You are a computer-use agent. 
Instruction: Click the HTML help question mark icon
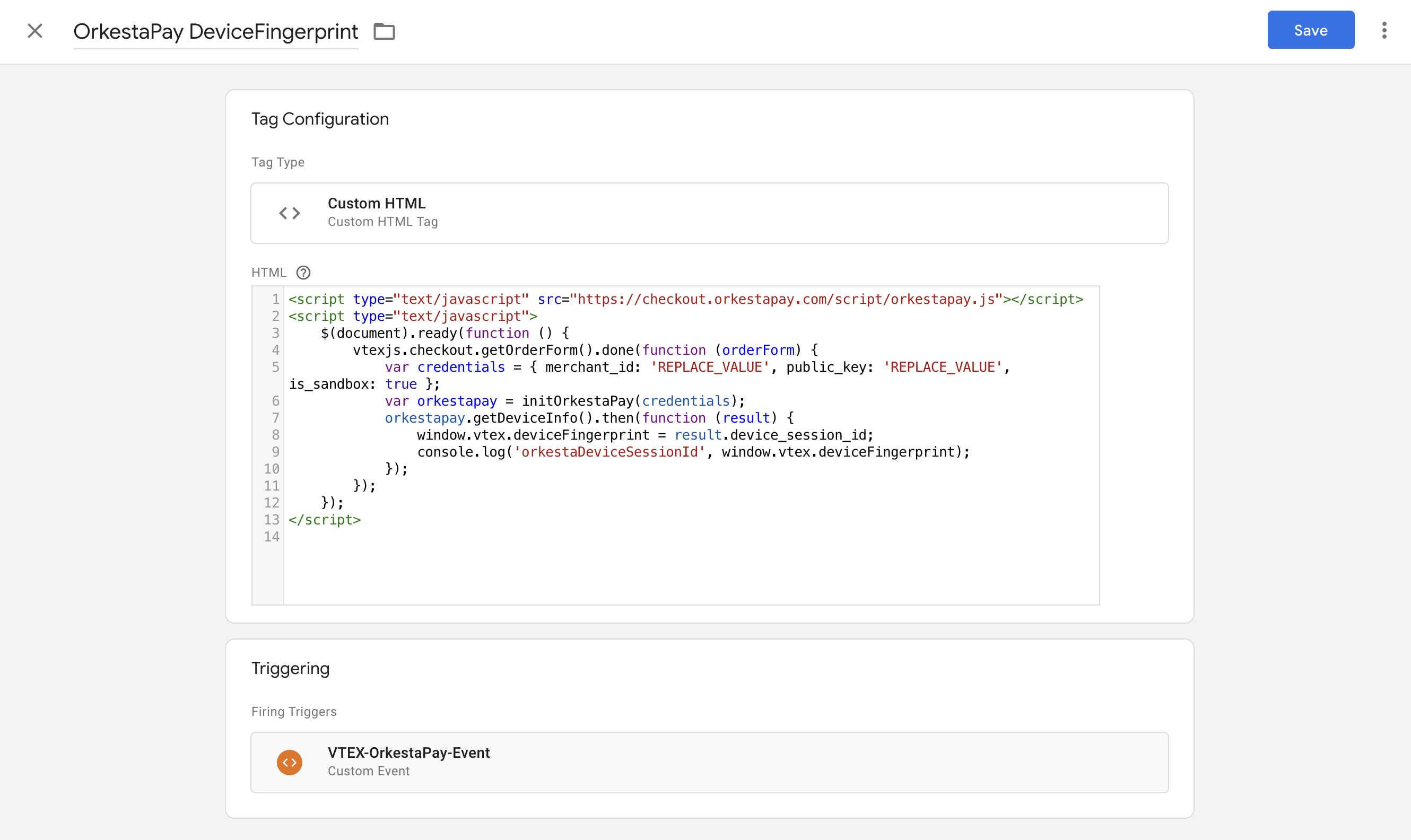(303, 273)
